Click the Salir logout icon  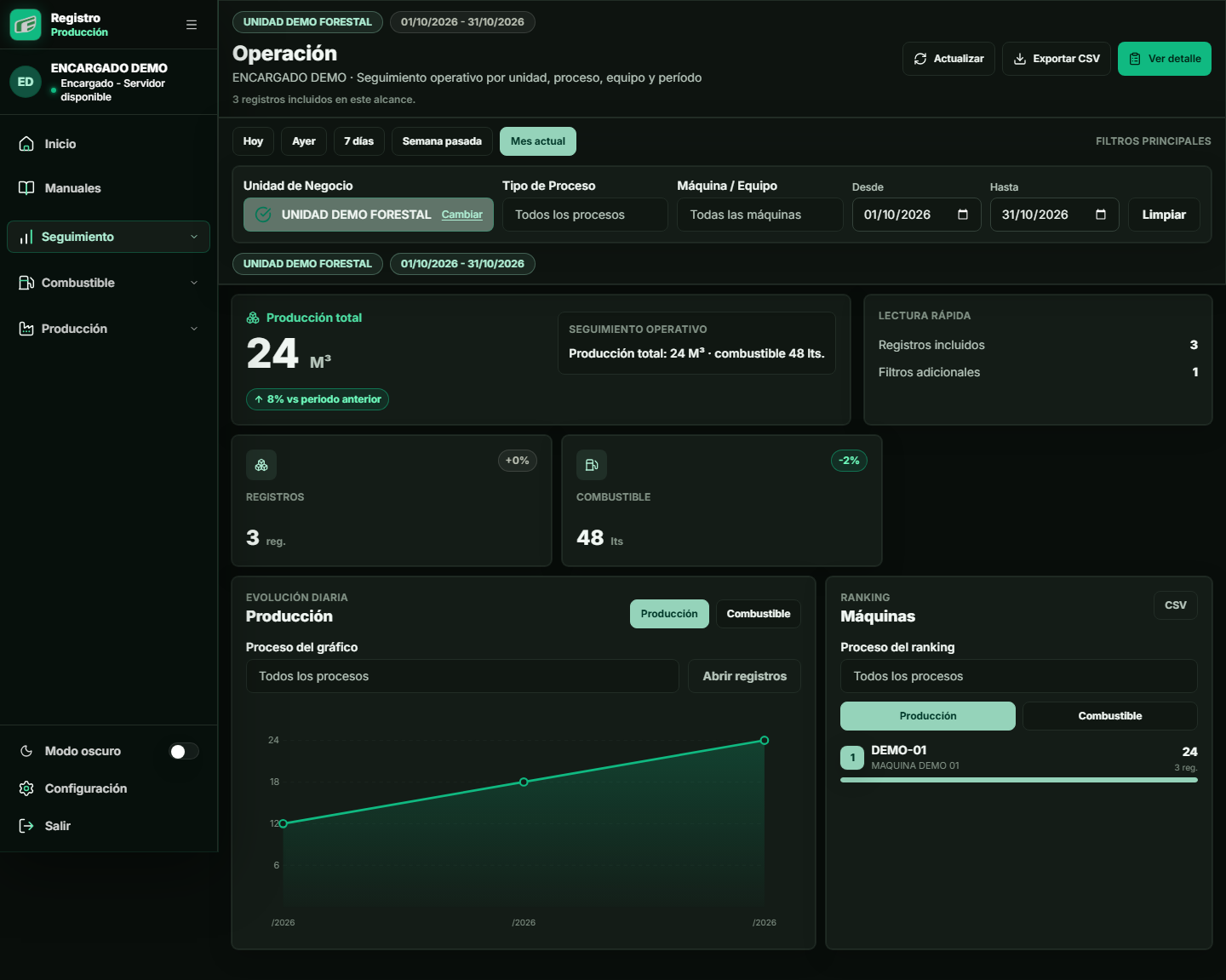click(x=26, y=826)
